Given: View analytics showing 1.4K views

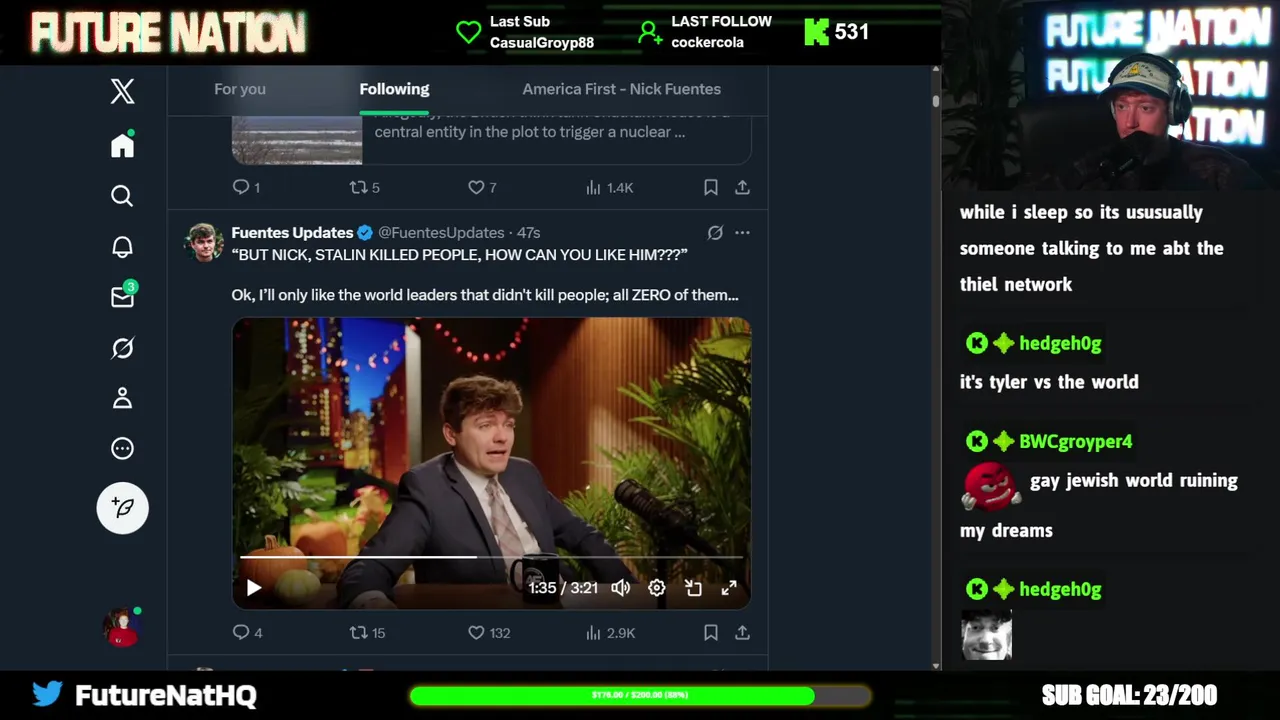Looking at the screenshot, I should click(x=609, y=187).
